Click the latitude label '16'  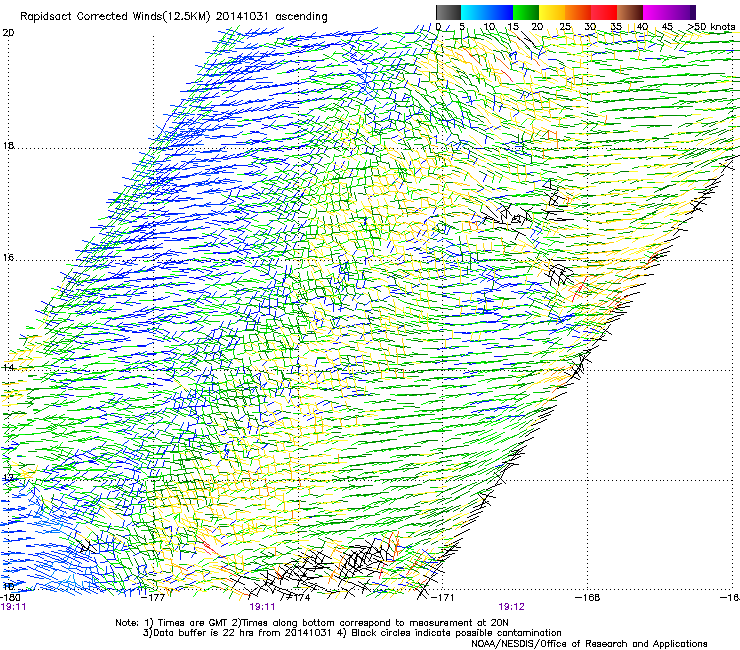coord(8,258)
